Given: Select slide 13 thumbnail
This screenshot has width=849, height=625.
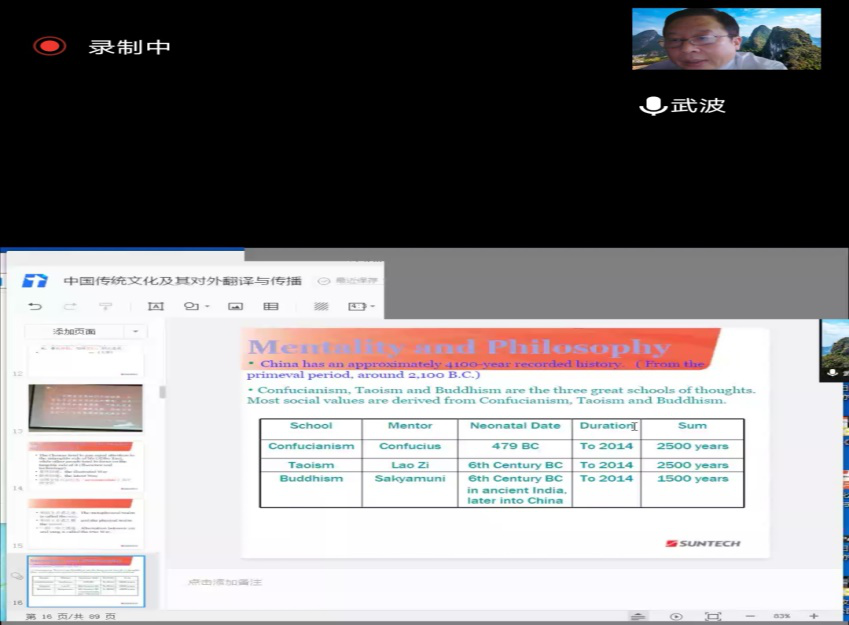Looking at the screenshot, I should click(x=85, y=408).
